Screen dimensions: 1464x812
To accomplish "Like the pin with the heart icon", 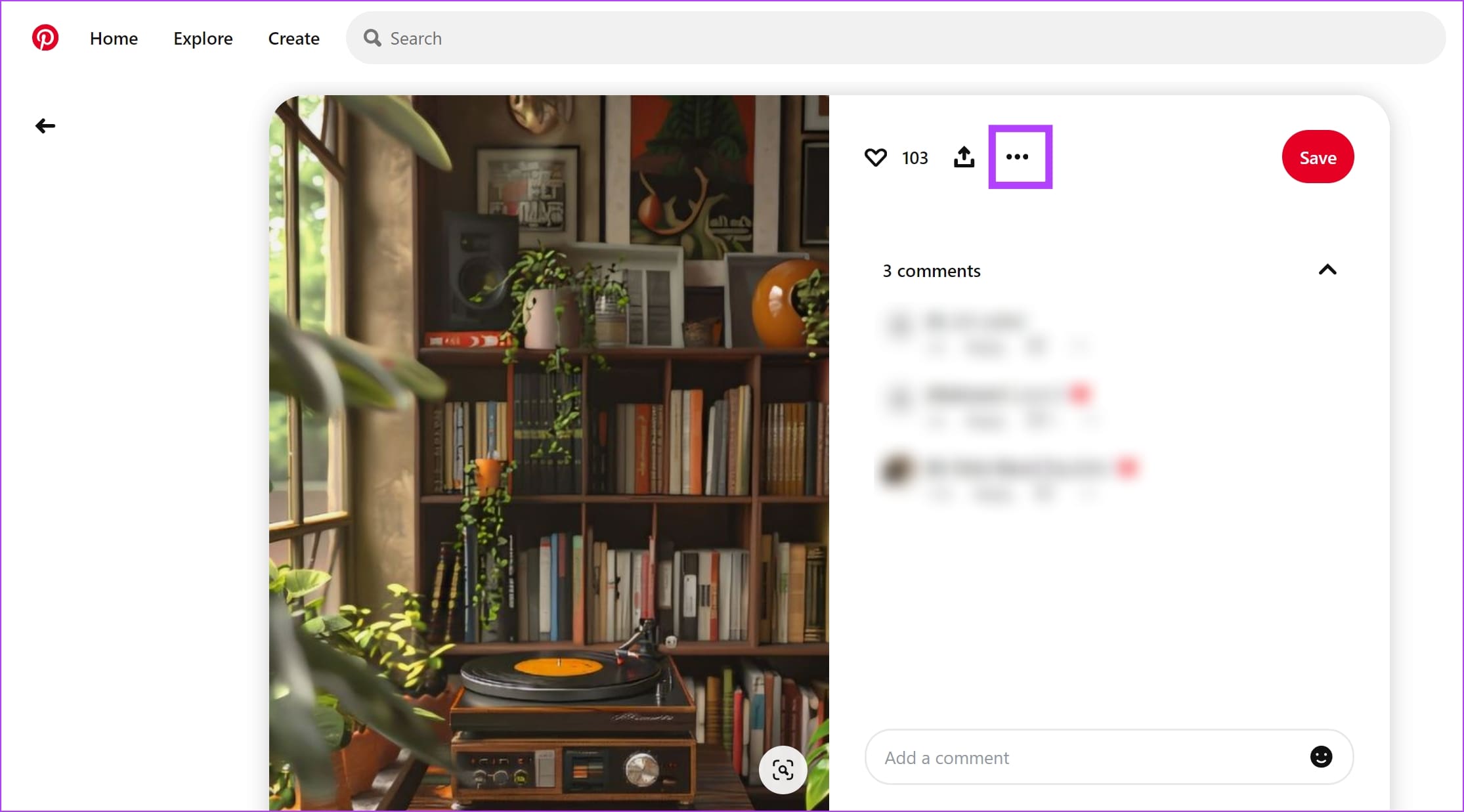I will click(x=876, y=157).
